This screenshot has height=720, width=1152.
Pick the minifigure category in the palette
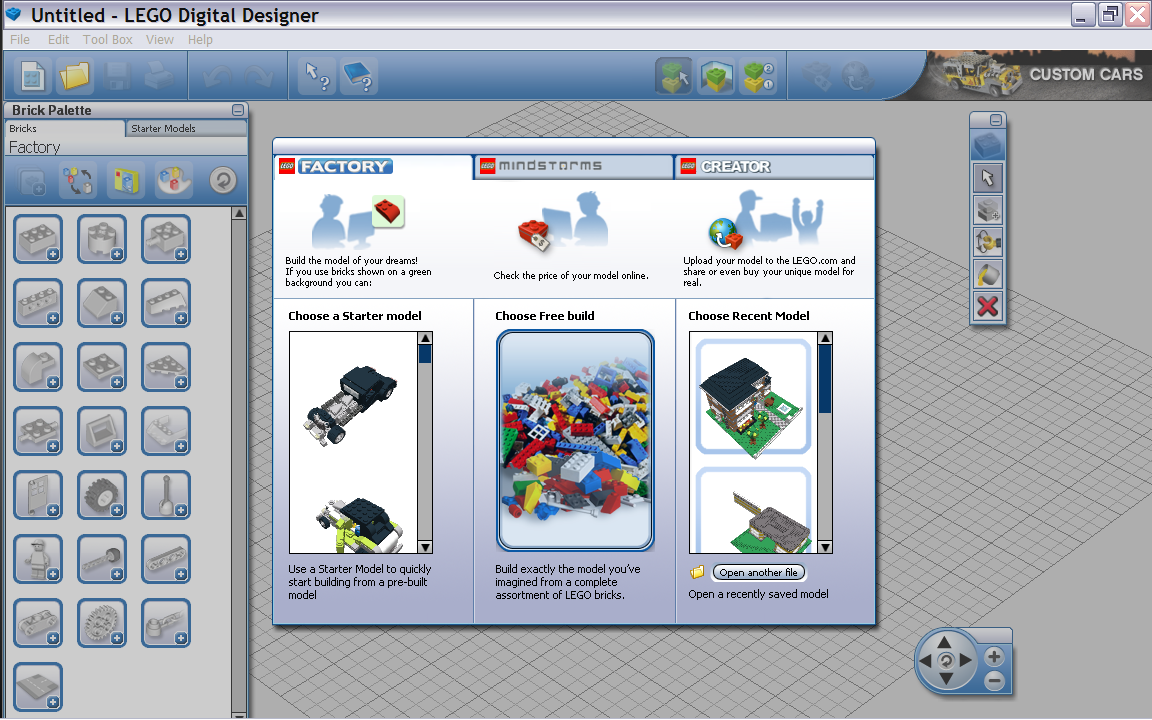[x=38, y=558]
